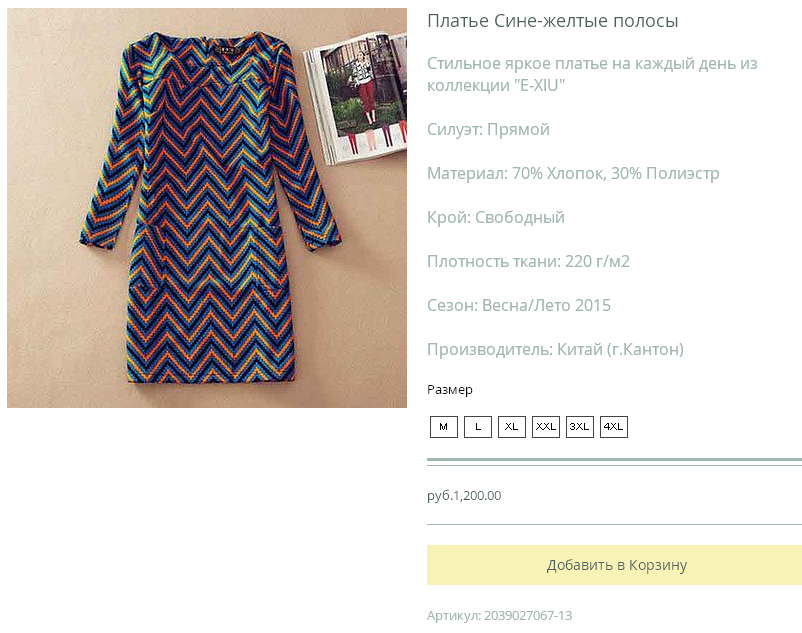Open the zigzag dress product photo

pos(207,208)
